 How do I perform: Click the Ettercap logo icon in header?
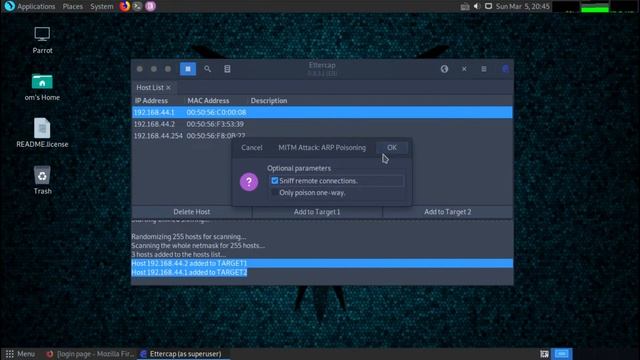pos(505,69)
